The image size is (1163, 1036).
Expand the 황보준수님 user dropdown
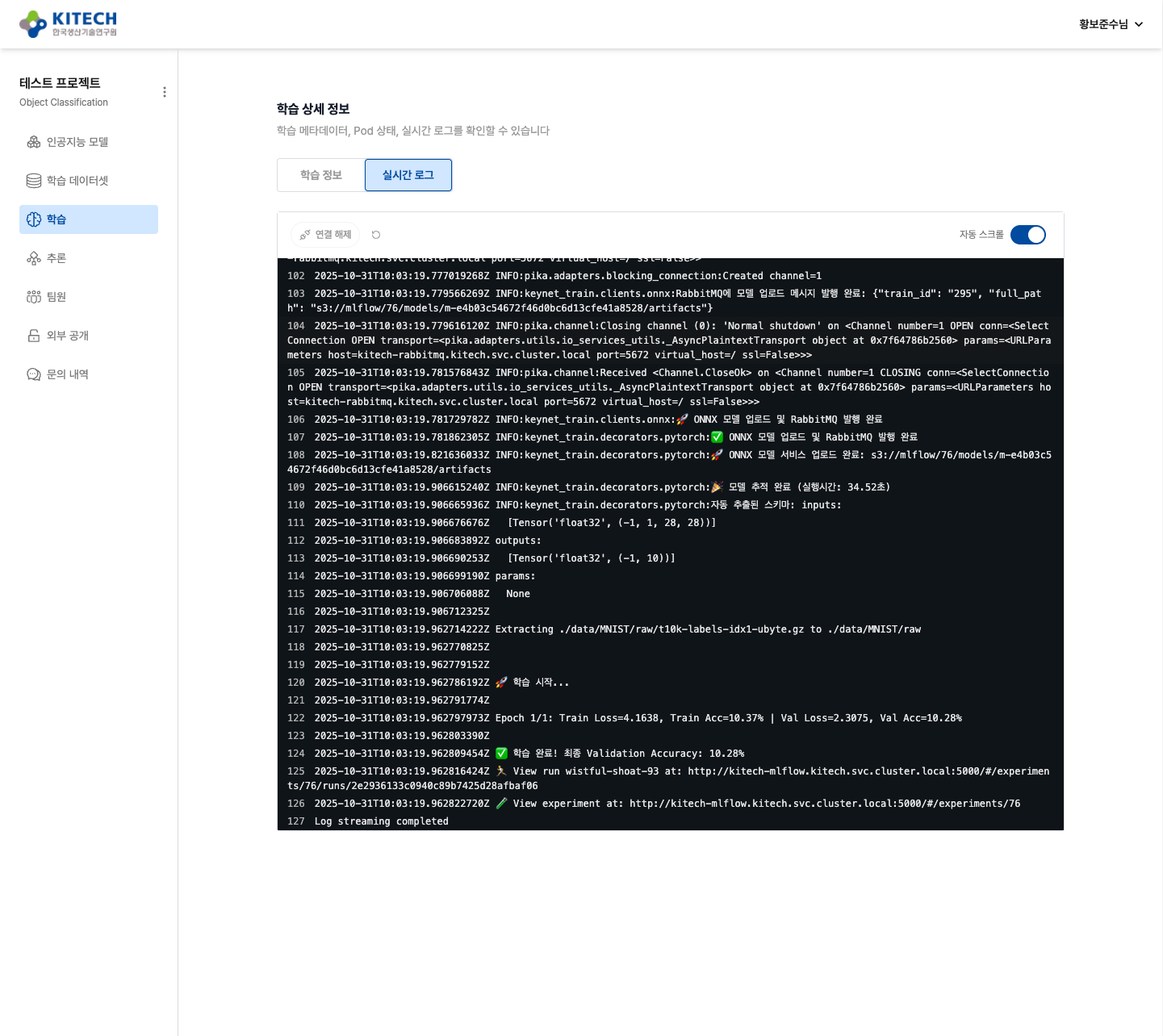1111,24
